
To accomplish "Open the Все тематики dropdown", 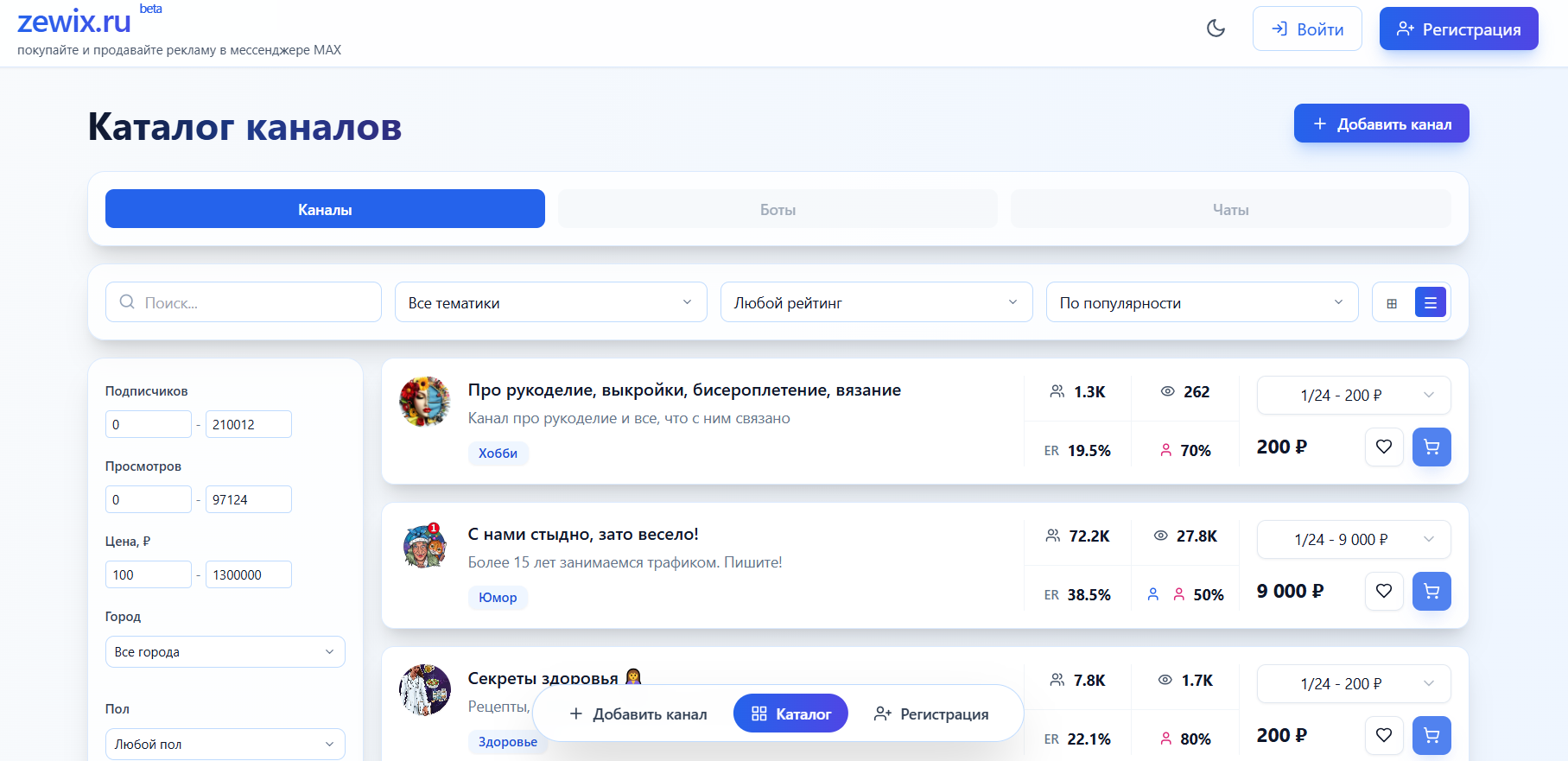I will click(x=550, y=302).
